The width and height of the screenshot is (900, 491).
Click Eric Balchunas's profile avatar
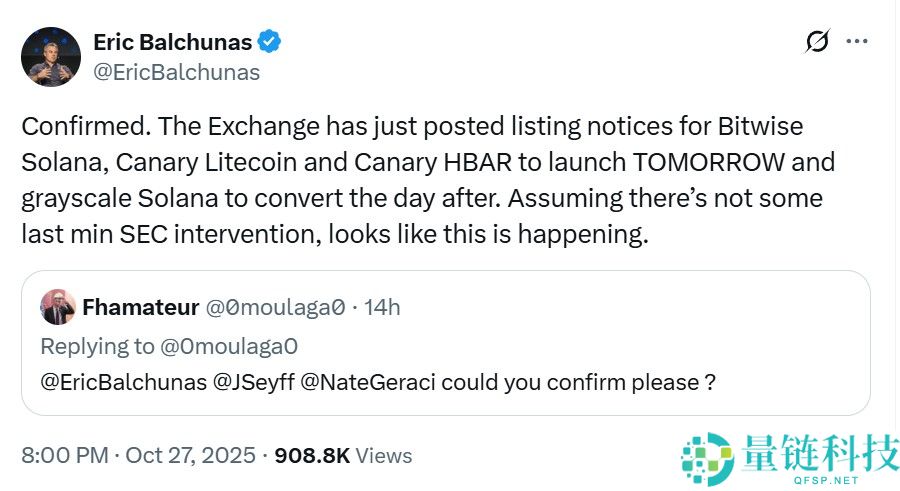pos(51,57)
